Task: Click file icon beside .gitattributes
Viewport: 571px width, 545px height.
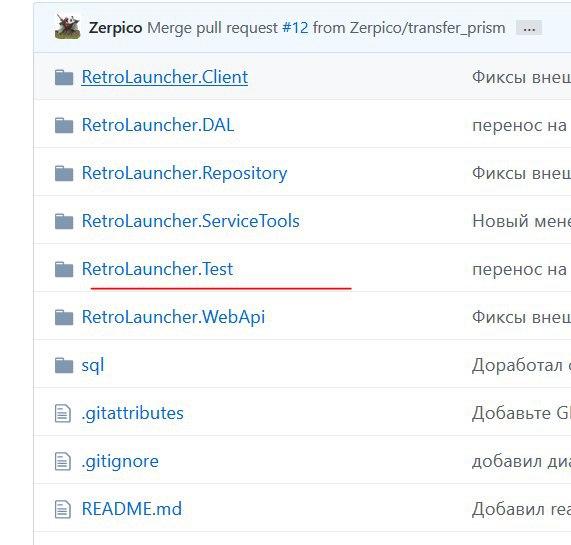Action: click(63, 414)
